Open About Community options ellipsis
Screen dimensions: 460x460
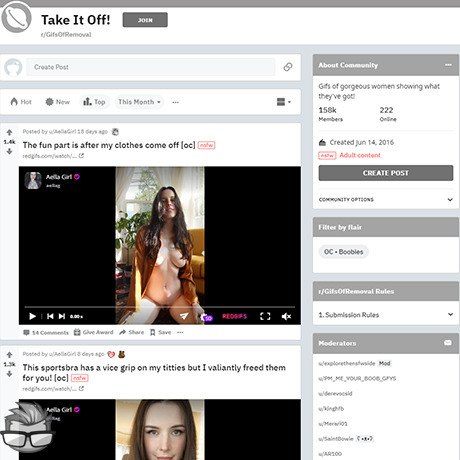coord(448,65)
